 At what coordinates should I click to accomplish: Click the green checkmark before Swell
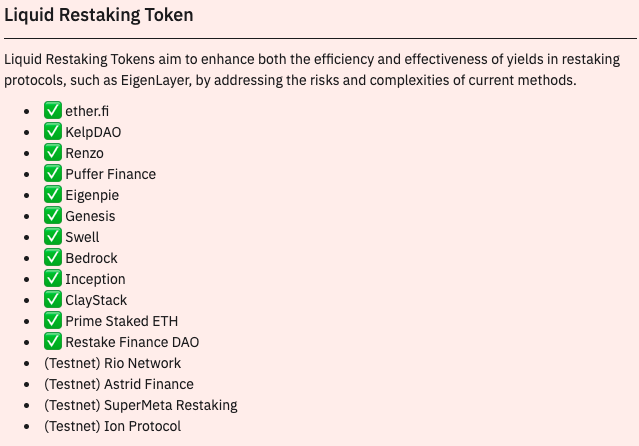click(53, 236)
